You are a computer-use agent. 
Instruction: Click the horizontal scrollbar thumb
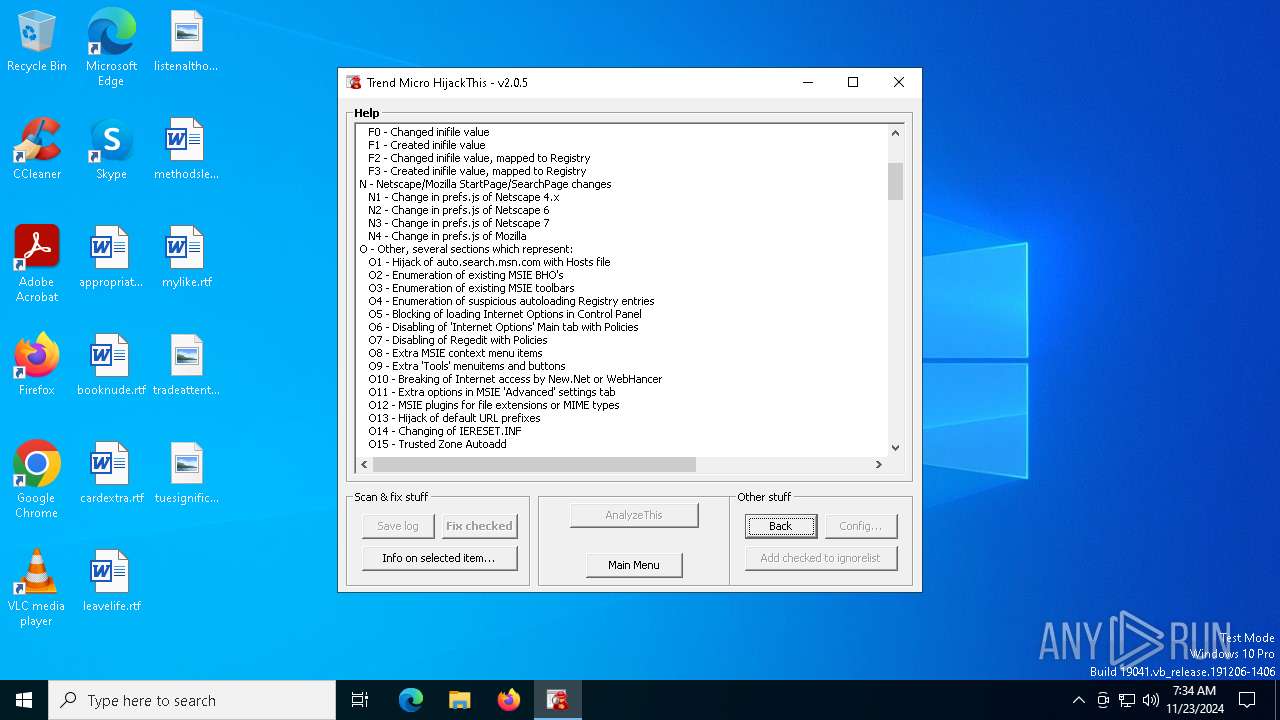point(534,464)
